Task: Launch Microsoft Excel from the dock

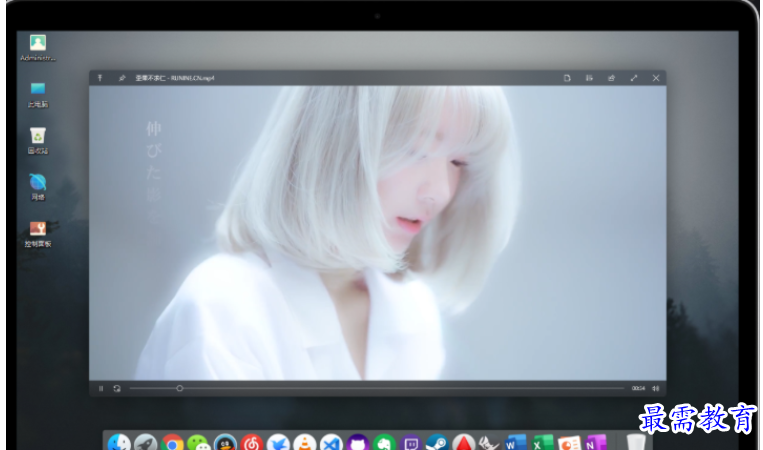Action: pyautogui.click(x=542, y=443)
